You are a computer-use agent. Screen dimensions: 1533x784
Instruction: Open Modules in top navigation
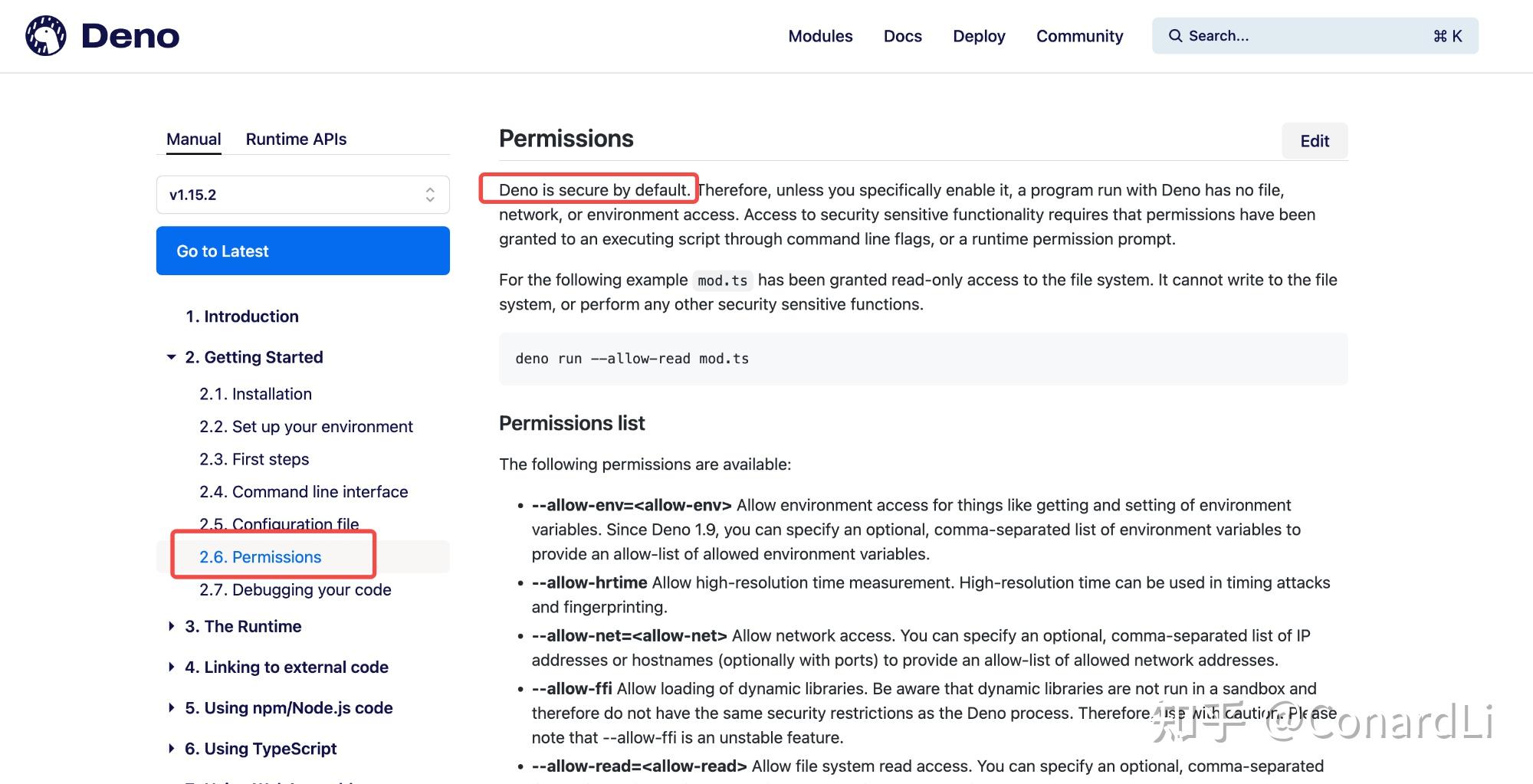click(820, 36)
